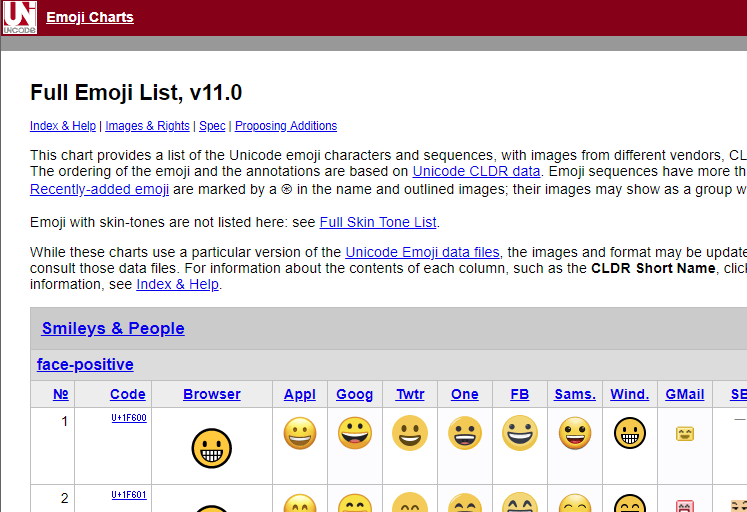Click the U+1F600 code link
The width and height of the screenshot is (747, 512).
(129, 418)
